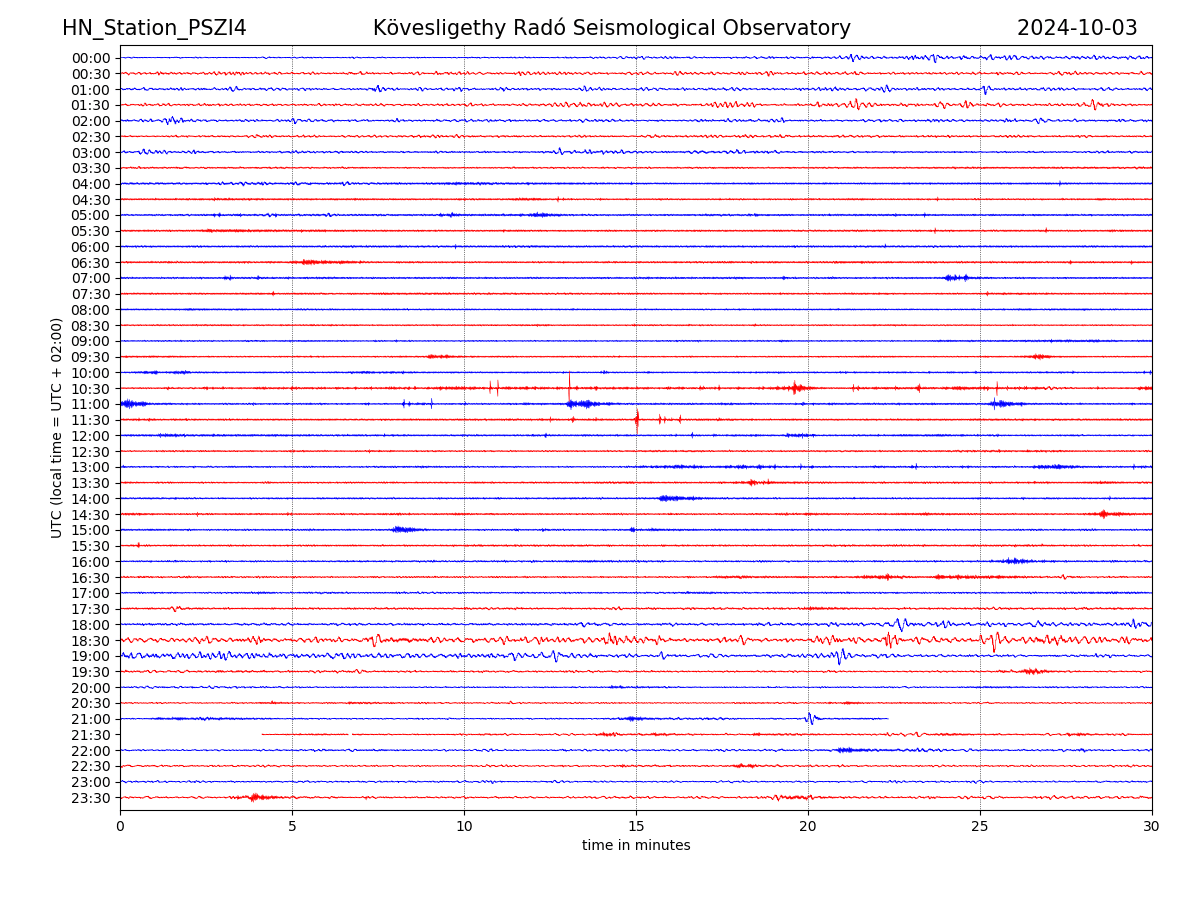Click the x-axis tick labeled 15
Screen dimensions: 1200x900
[x=636, y=827]
